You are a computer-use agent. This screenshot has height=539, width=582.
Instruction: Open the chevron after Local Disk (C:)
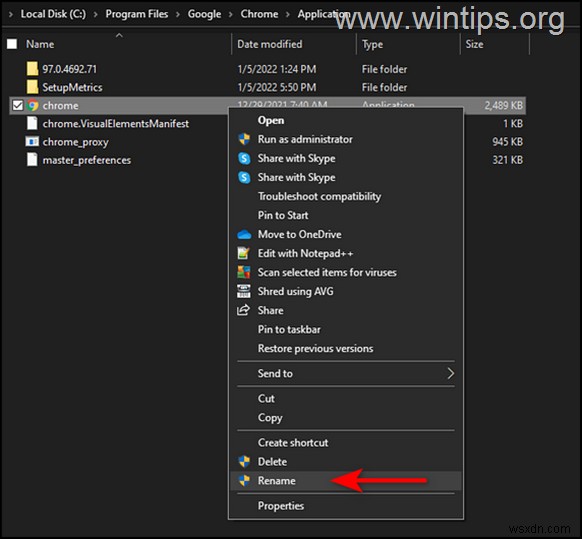click(96, 14)
